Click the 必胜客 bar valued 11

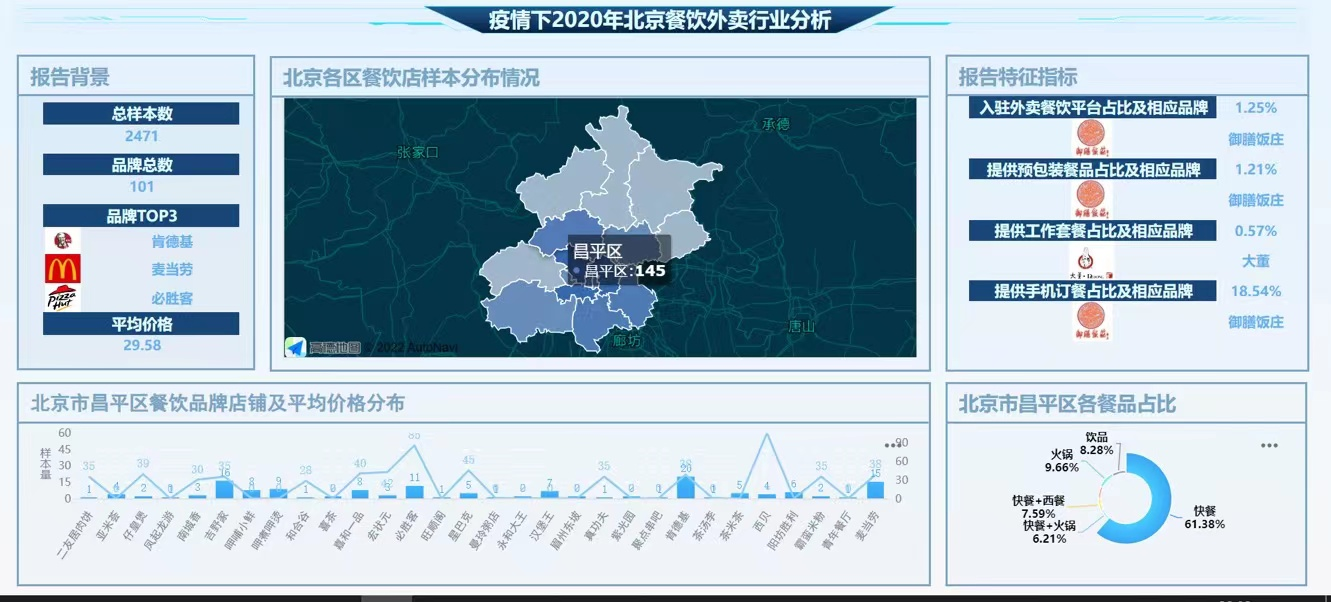pyautogui.click(x=414, y=492)
